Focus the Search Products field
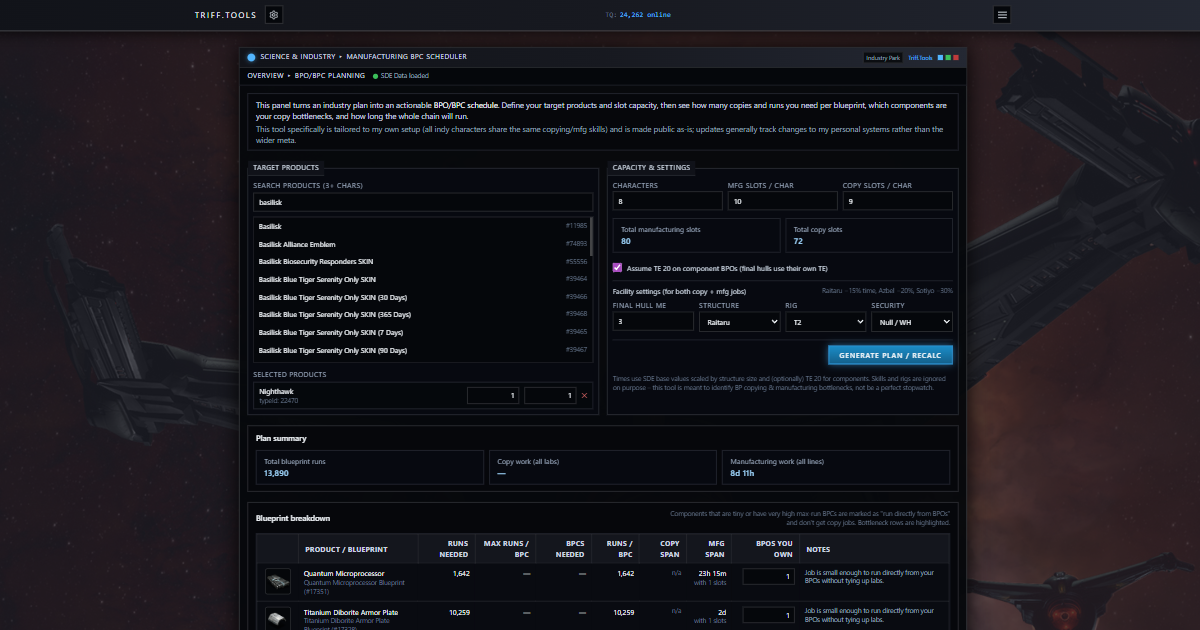The image size is (1200, 630). pos(423,202)
